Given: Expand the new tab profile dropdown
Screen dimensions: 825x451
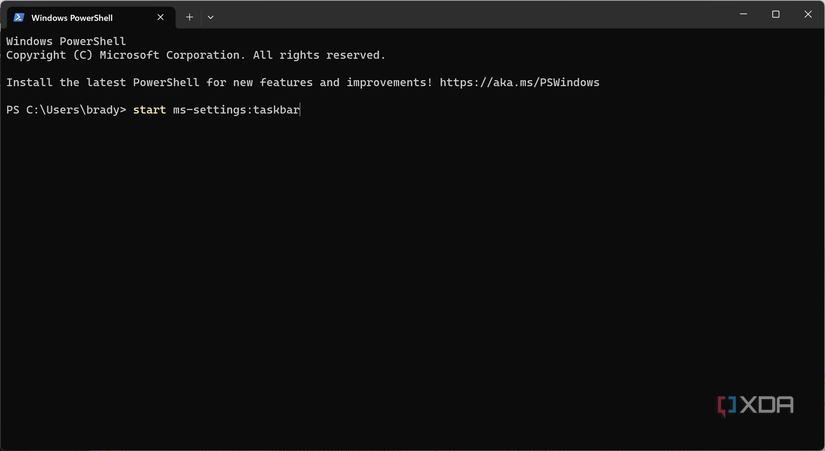Looking at the screenshot, I should coord(210,17).
